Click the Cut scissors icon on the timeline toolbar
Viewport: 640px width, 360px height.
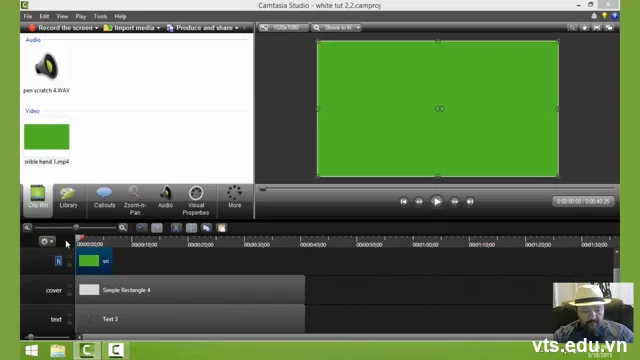click(176, 228)
